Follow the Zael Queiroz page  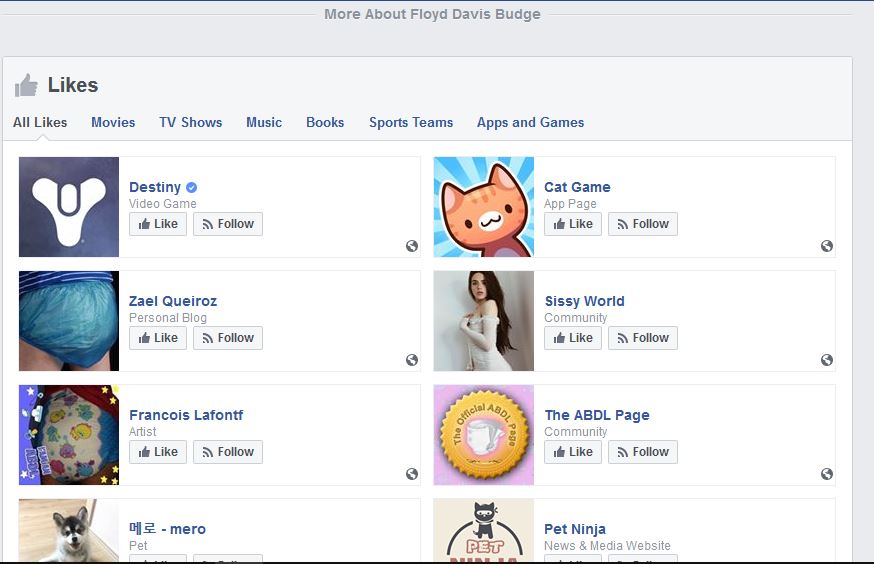[228, 338]
